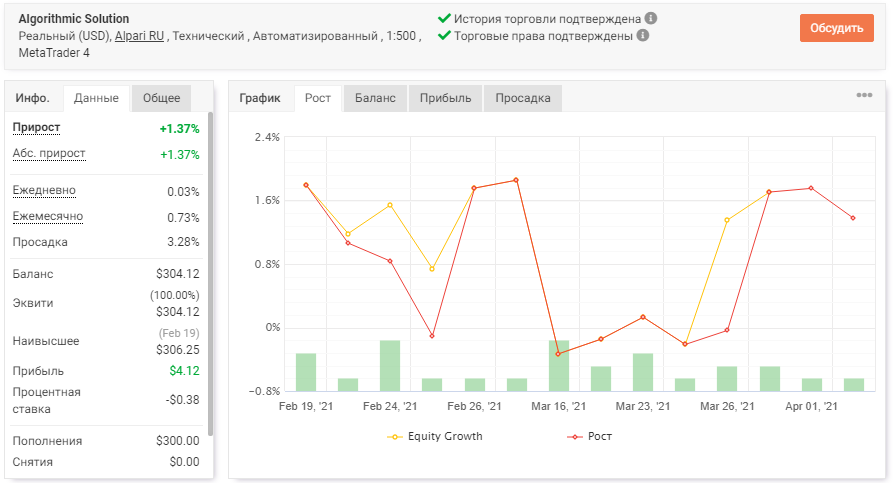This screenshot has width=893, height=483.
Task: Toggle 'Рост' series in chart legend
Action: click(x=589, y=436)
